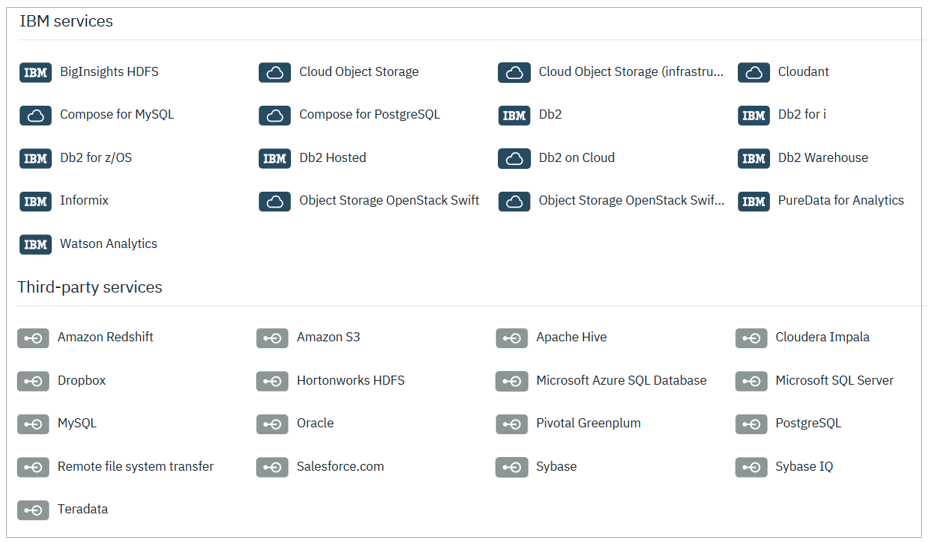
Task: Select the Salesforce.com connection
Action: [x=340, y=467]
